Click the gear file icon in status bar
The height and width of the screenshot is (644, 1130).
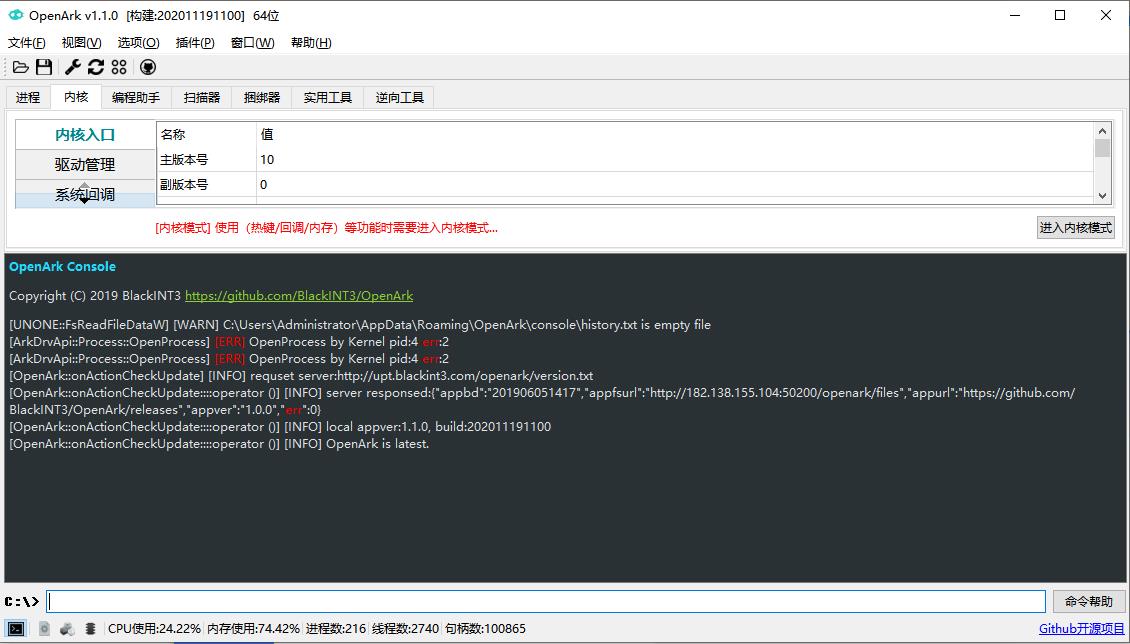point(44,629)
